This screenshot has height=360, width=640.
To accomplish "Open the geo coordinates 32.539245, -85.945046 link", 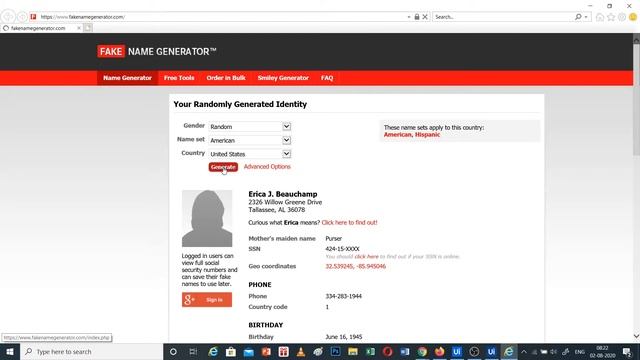I will (x=356, y=266).
